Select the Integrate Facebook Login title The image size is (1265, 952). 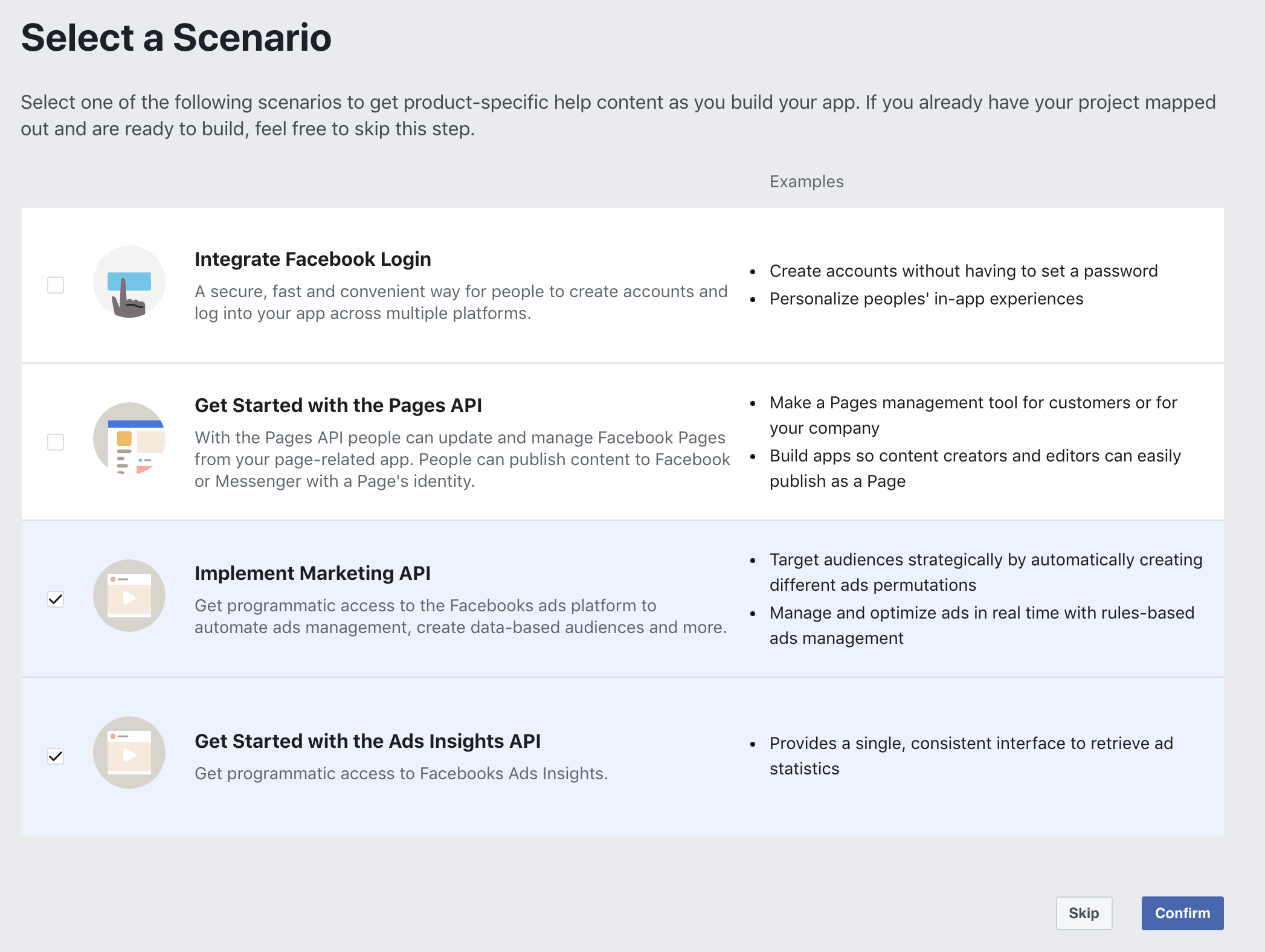click(312, 259)
